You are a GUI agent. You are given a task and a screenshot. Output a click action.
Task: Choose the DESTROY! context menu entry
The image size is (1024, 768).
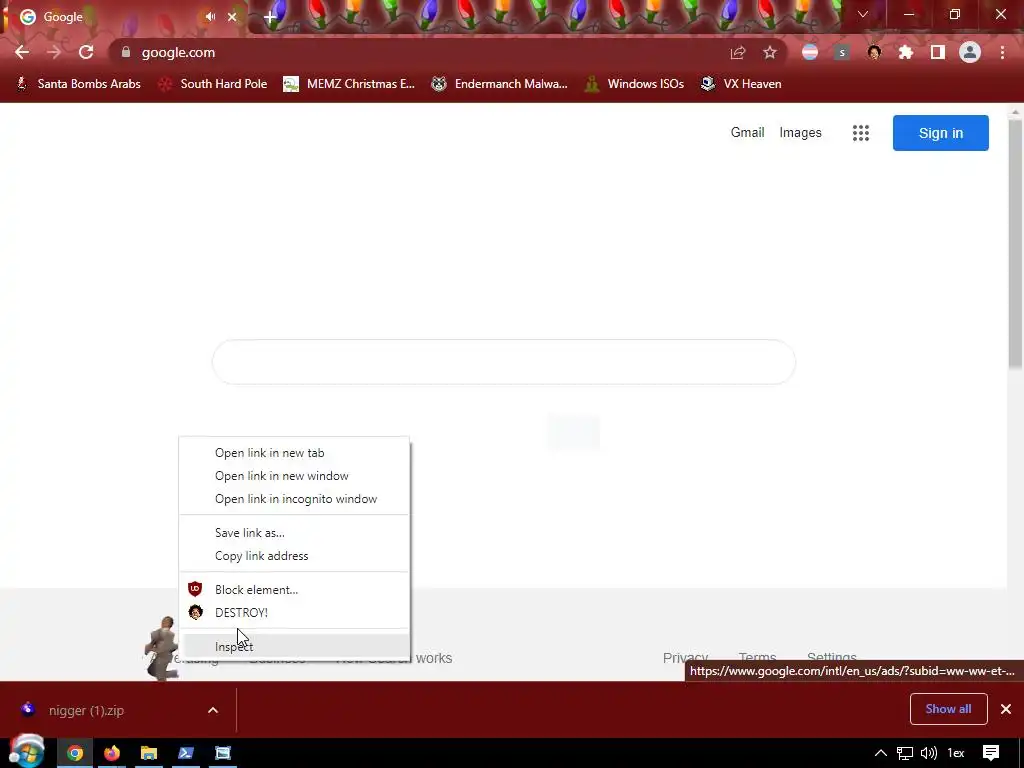pyautogui.click(x=294, y=612)
